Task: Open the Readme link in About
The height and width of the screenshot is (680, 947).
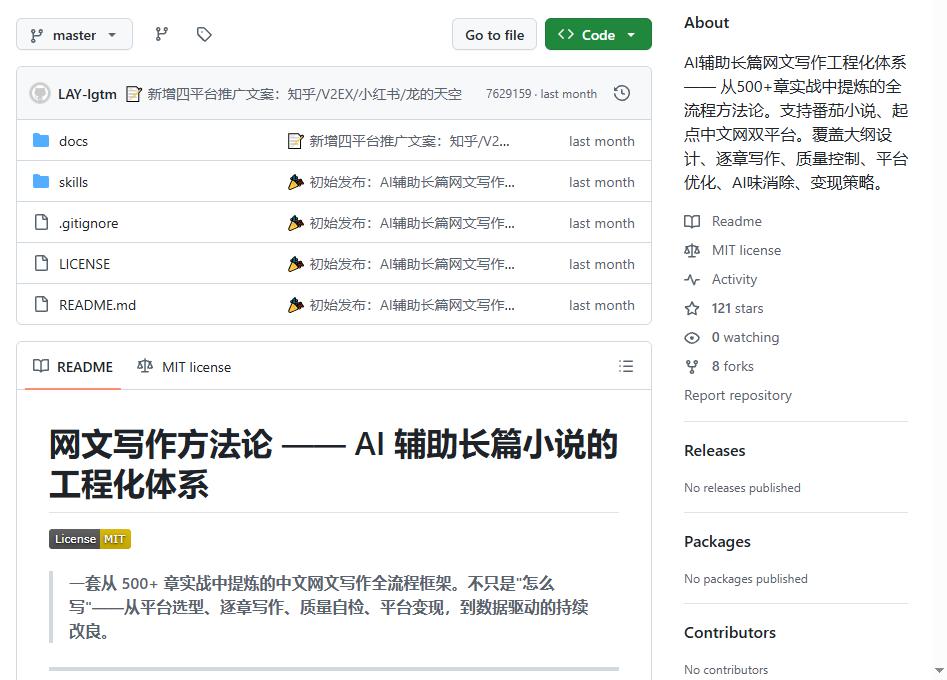Action: [x=736, y=221]
